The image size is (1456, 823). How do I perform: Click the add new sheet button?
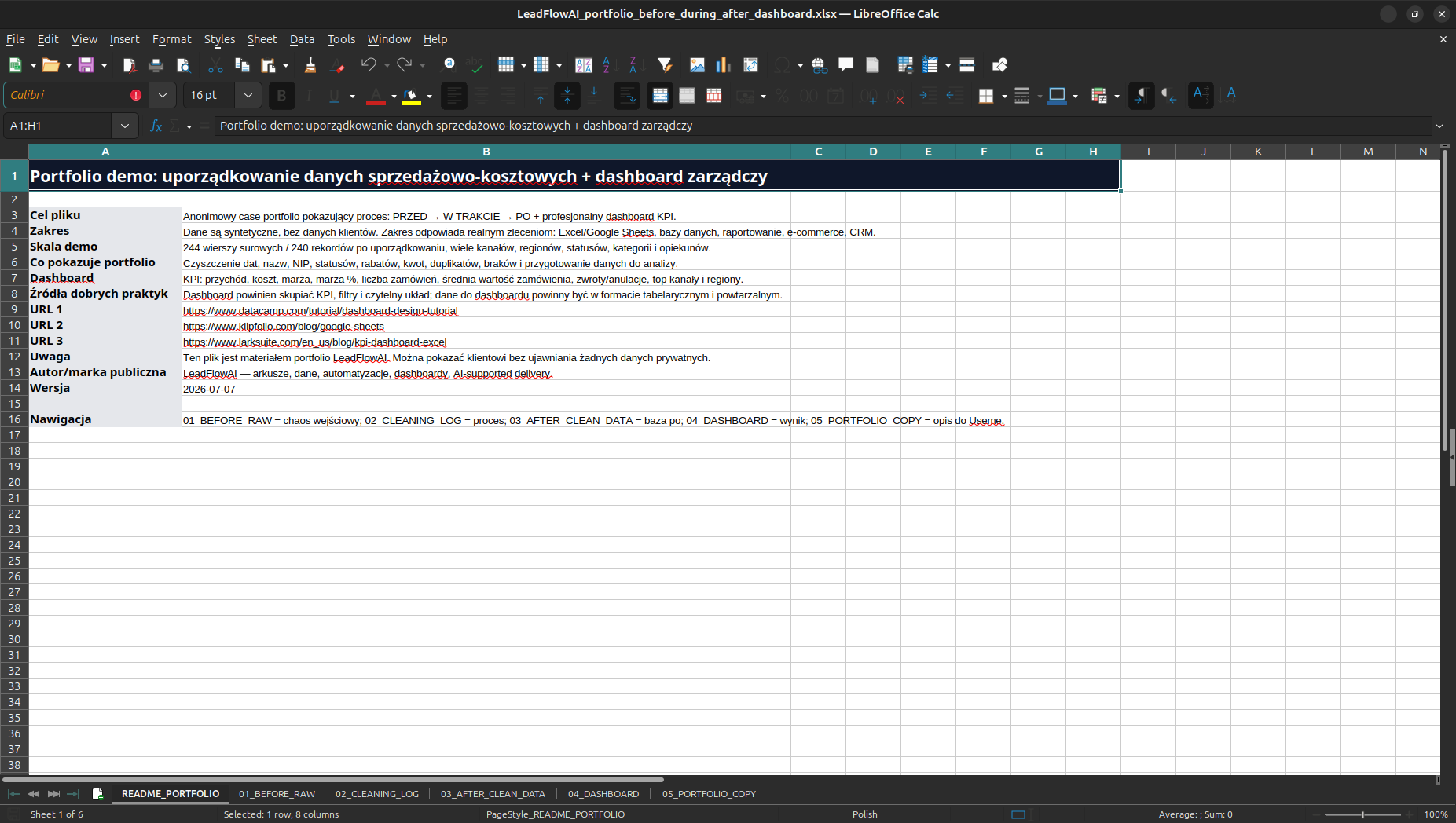97,794
